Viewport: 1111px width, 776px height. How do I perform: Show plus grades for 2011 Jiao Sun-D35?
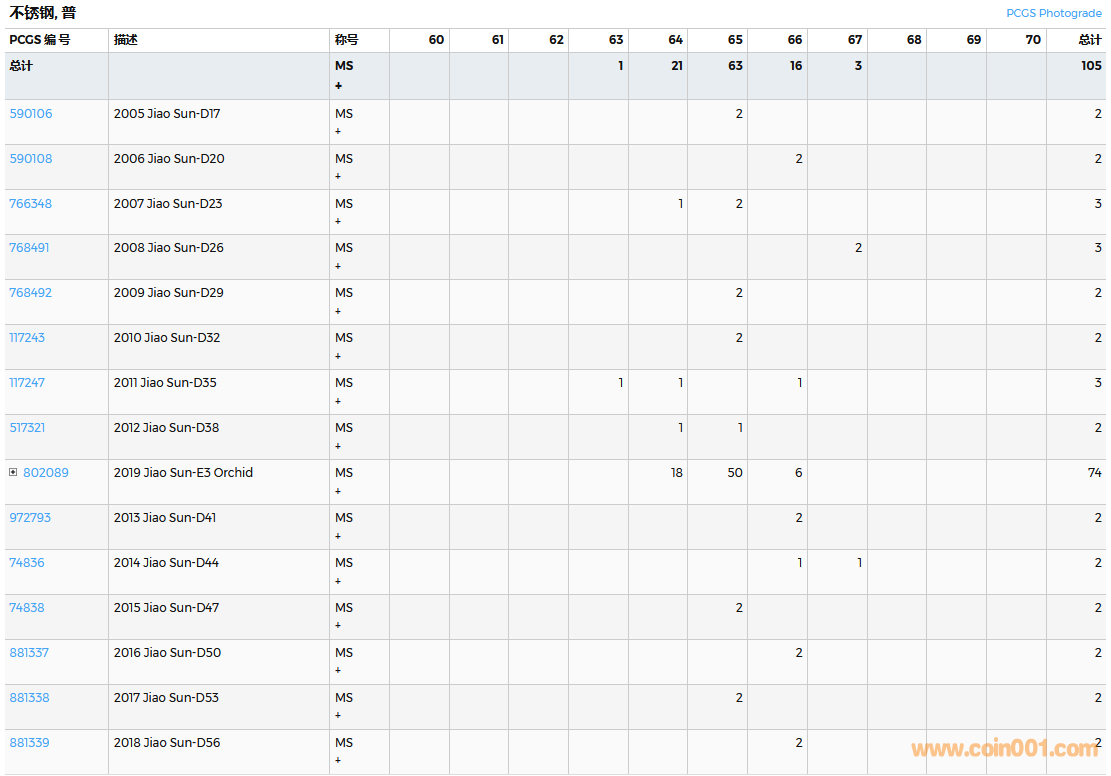338,401
